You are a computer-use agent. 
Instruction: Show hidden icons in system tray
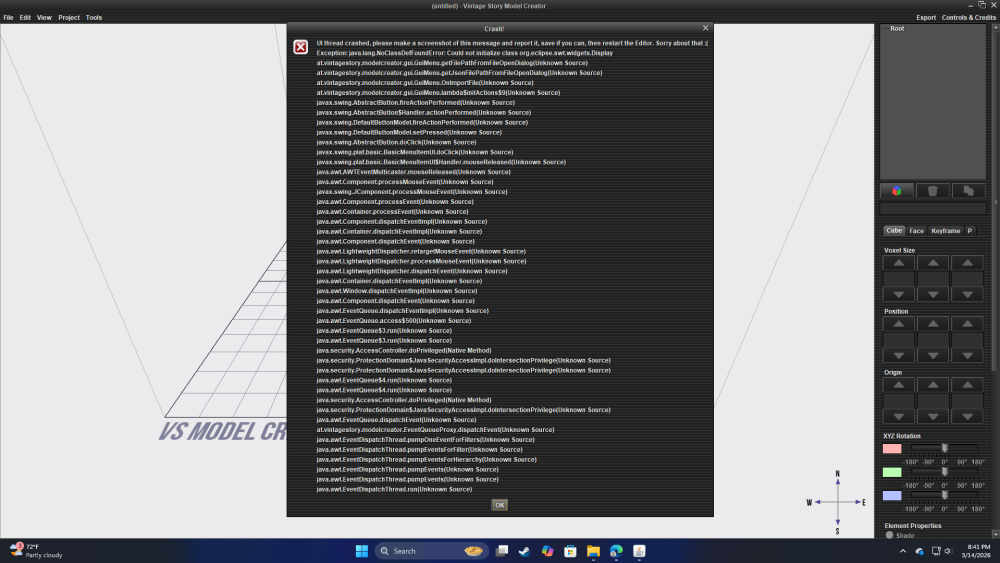pyautogui.click(x=903, y=551)
